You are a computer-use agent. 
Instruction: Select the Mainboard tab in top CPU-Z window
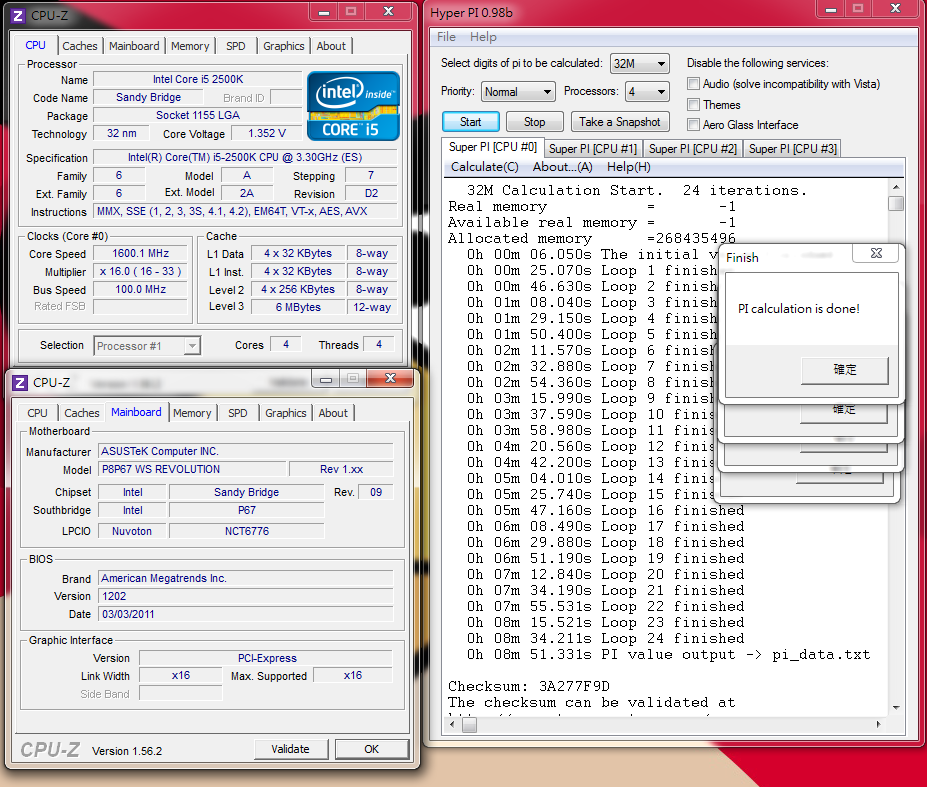[134, 46]
